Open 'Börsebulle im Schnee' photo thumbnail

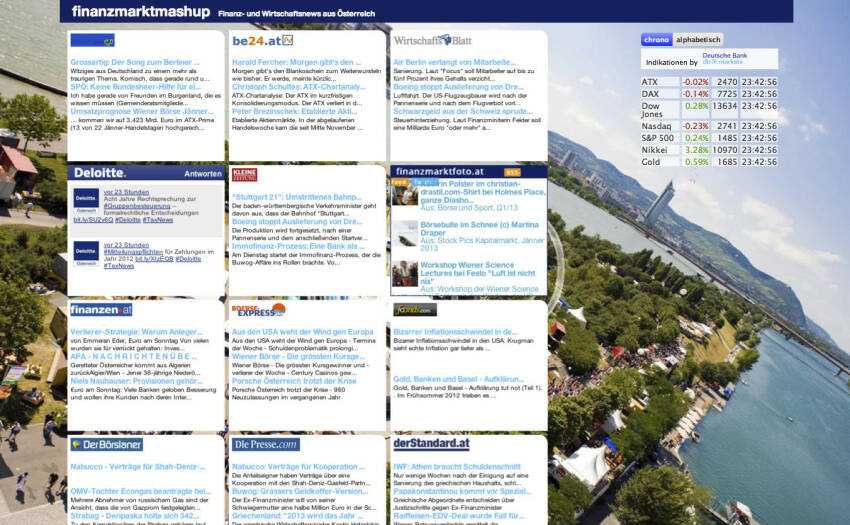(405, 233)
